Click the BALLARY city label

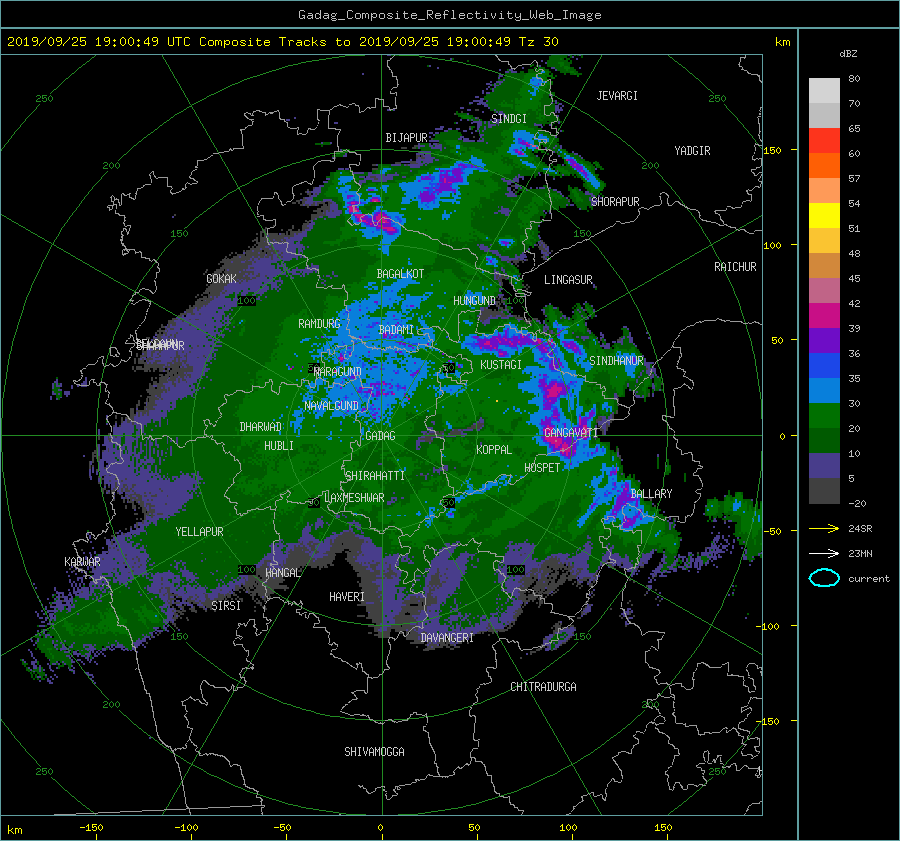pos(651,494)
